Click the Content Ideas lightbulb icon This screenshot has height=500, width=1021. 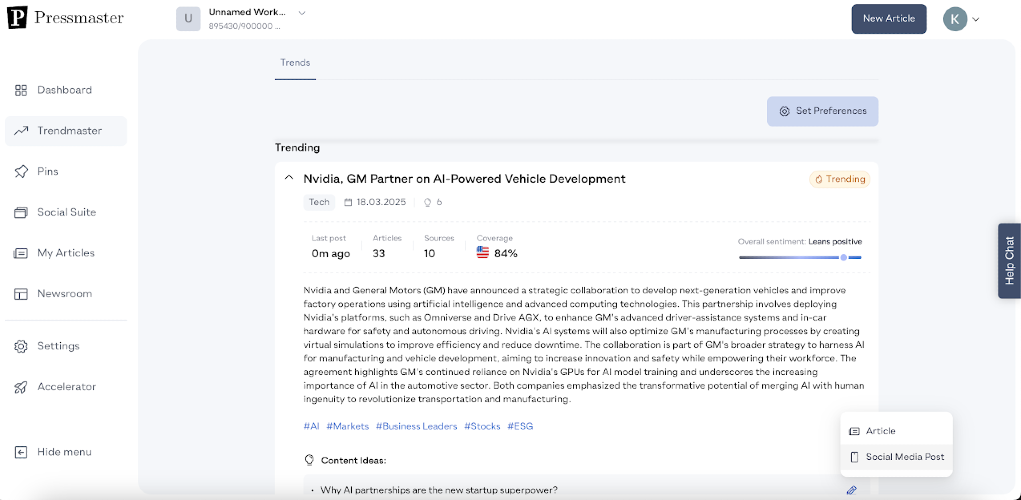pyautogui.click(x=310, y=460)
